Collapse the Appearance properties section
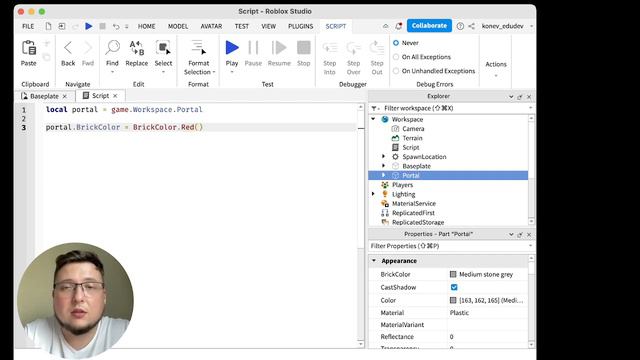640x360 pixels. coord(374,260)
